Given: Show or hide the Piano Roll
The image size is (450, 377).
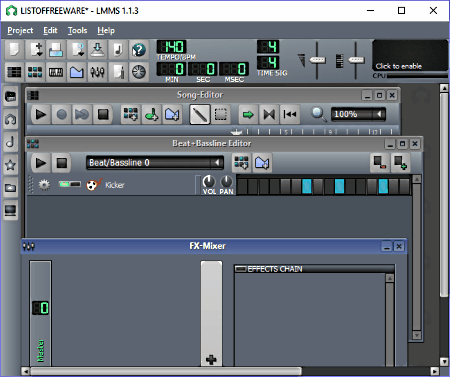Looking at the screenshot, I should 56,72.
